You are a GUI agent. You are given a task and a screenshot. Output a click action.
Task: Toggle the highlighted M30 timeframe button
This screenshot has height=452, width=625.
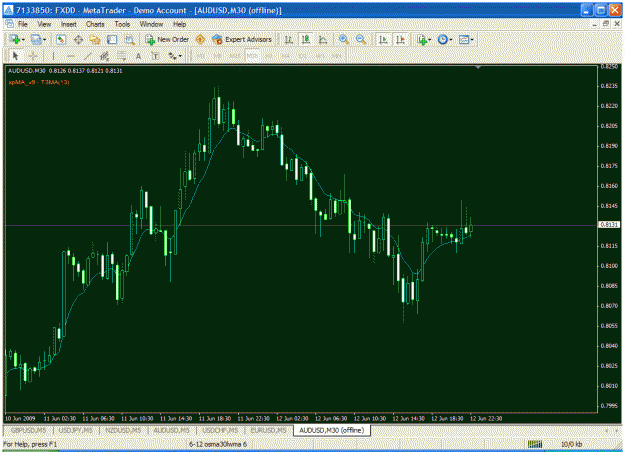point(252,56)
